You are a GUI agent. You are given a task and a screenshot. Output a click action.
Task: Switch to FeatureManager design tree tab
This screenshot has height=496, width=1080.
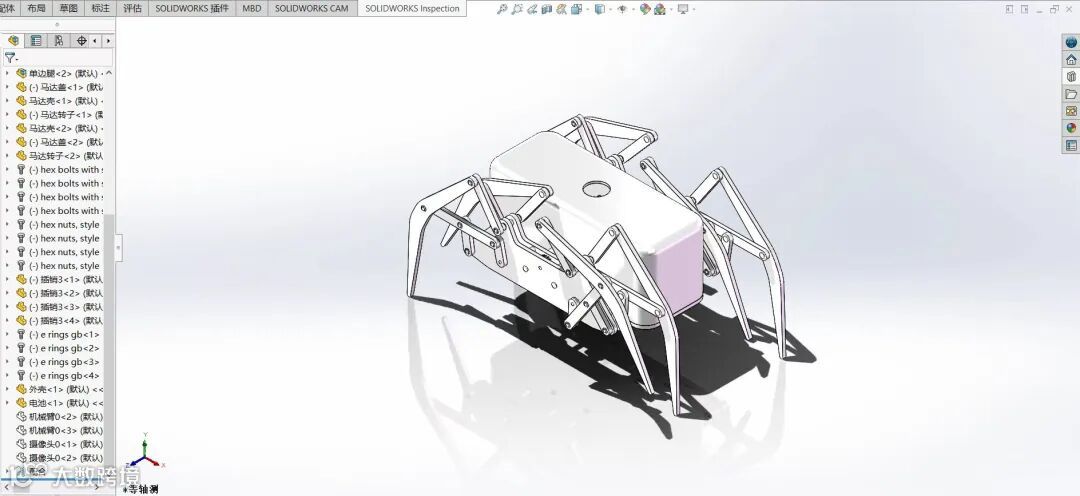[x=13, y=41]
